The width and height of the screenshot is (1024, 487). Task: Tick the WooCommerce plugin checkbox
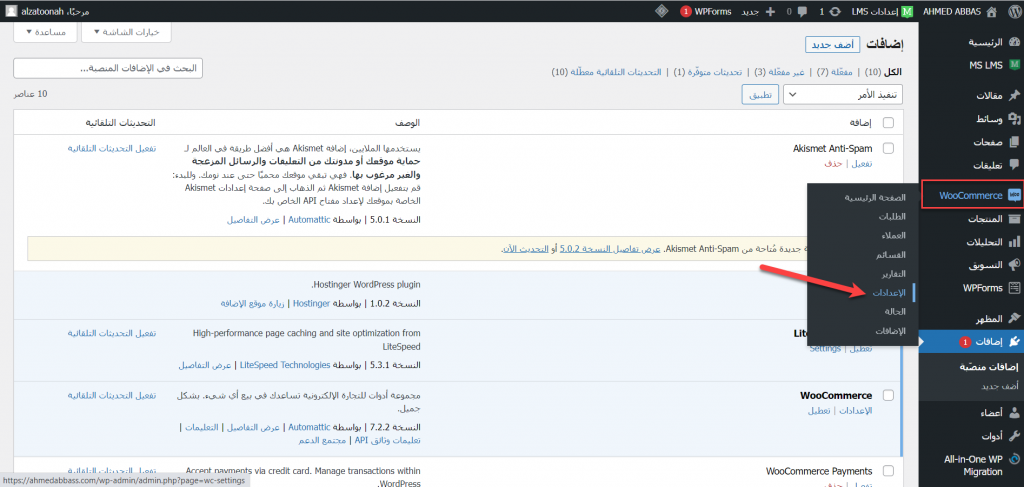point(888,396)
